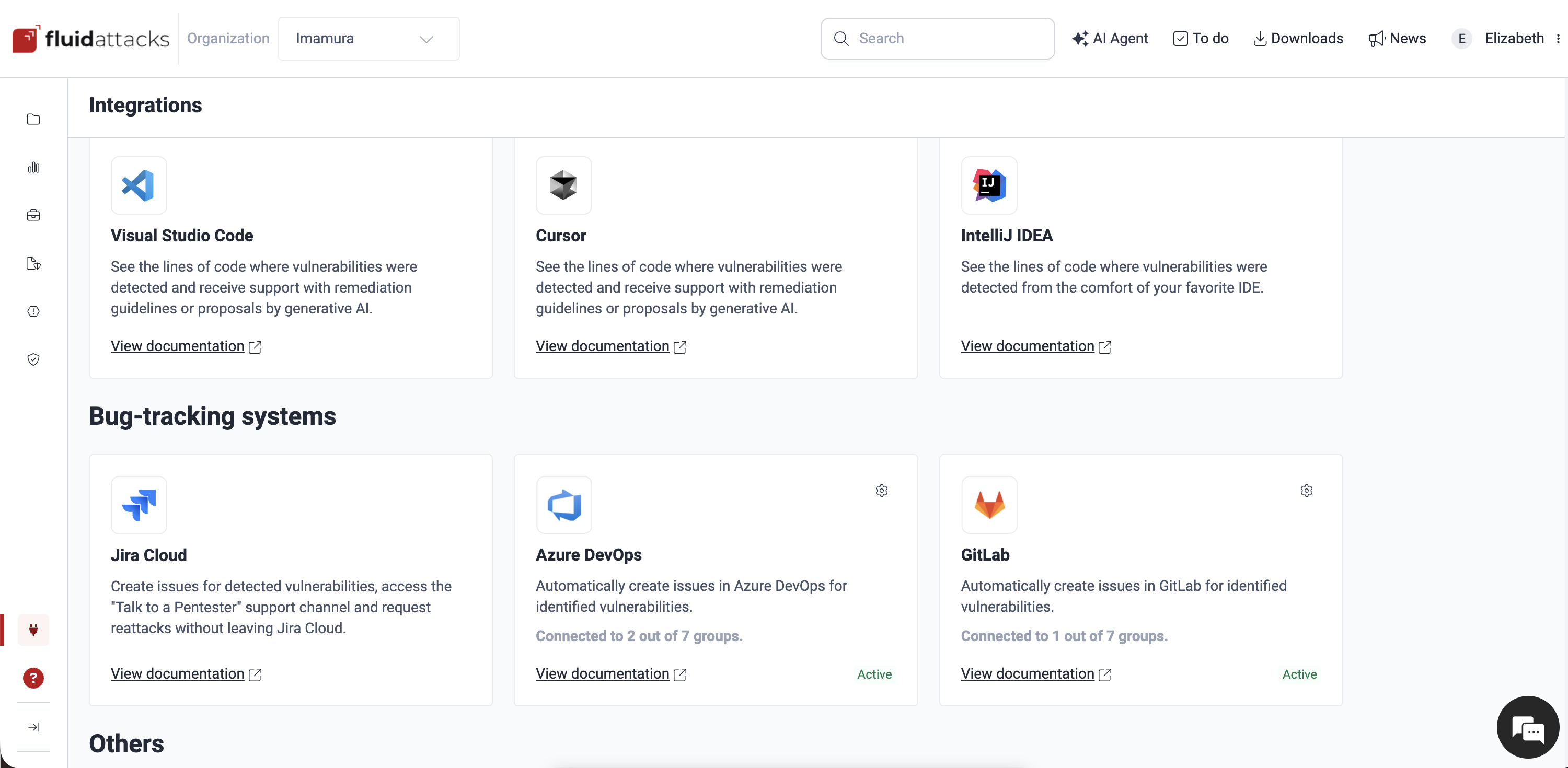This screenshot has width=1568, height=768.
Task: Open the folder icon in sidebar
Action: click(x=33, y=119)
